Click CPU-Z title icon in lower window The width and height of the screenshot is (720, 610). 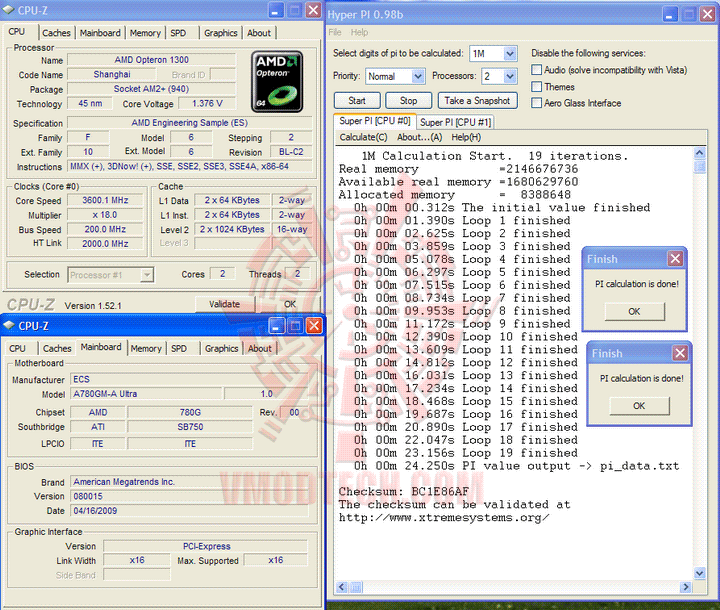point(9,325)
